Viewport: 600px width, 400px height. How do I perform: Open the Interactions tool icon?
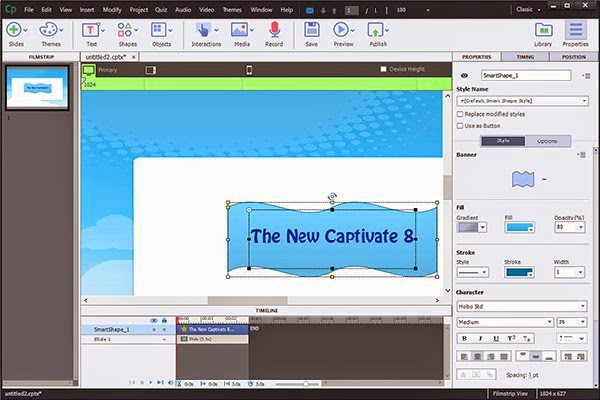(x=203, y=30)
